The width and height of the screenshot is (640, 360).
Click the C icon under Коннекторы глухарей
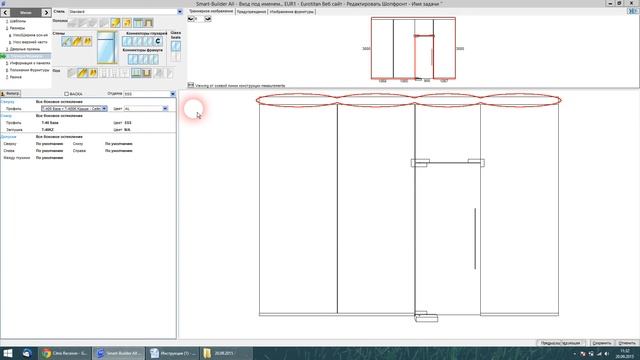pos(158,41)
